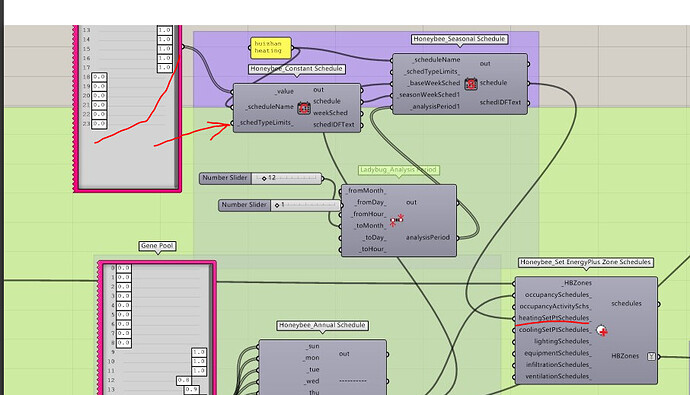Select the Gene Pool label tag
Viewport: 690px width, 395px height.
[158, 246]
